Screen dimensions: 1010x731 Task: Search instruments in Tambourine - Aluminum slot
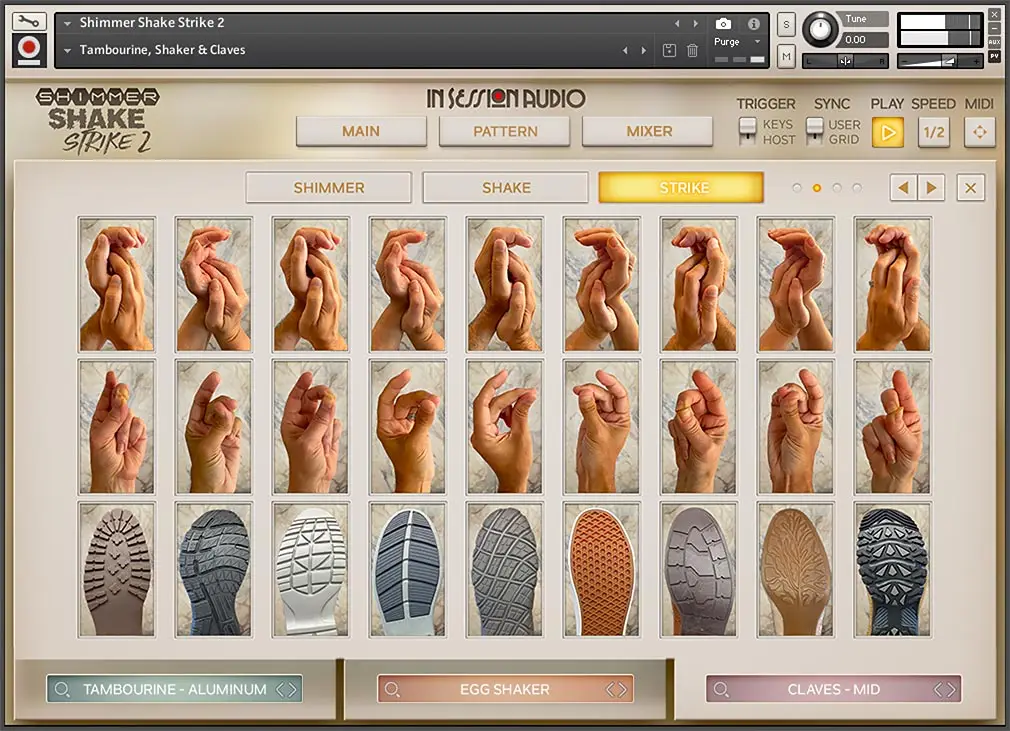(62, 690)
